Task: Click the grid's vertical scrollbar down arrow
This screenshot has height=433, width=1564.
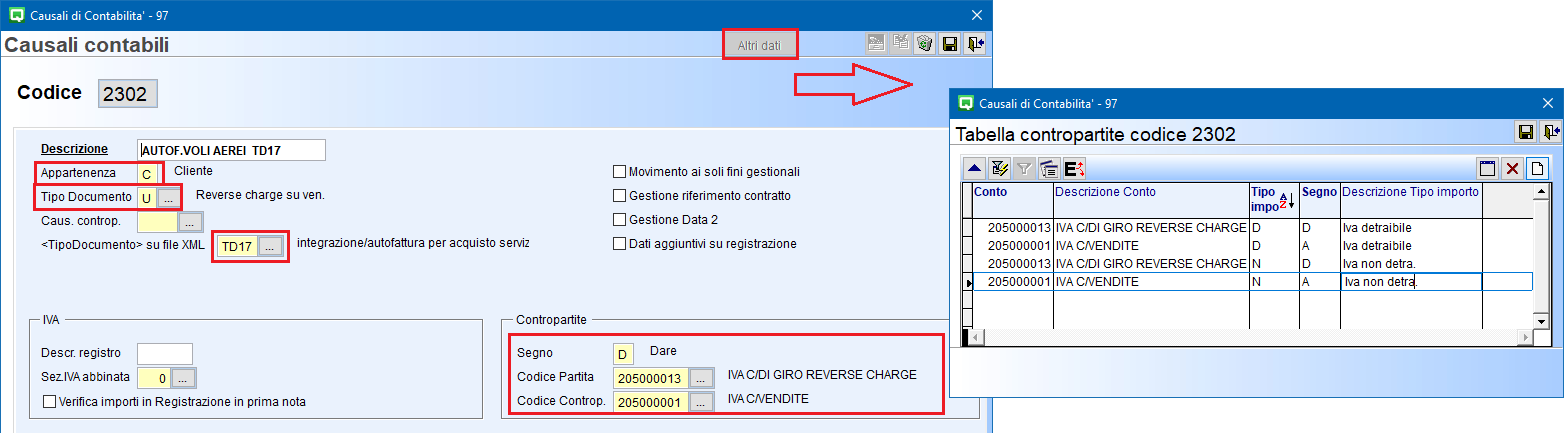Action: (1542, 320)
